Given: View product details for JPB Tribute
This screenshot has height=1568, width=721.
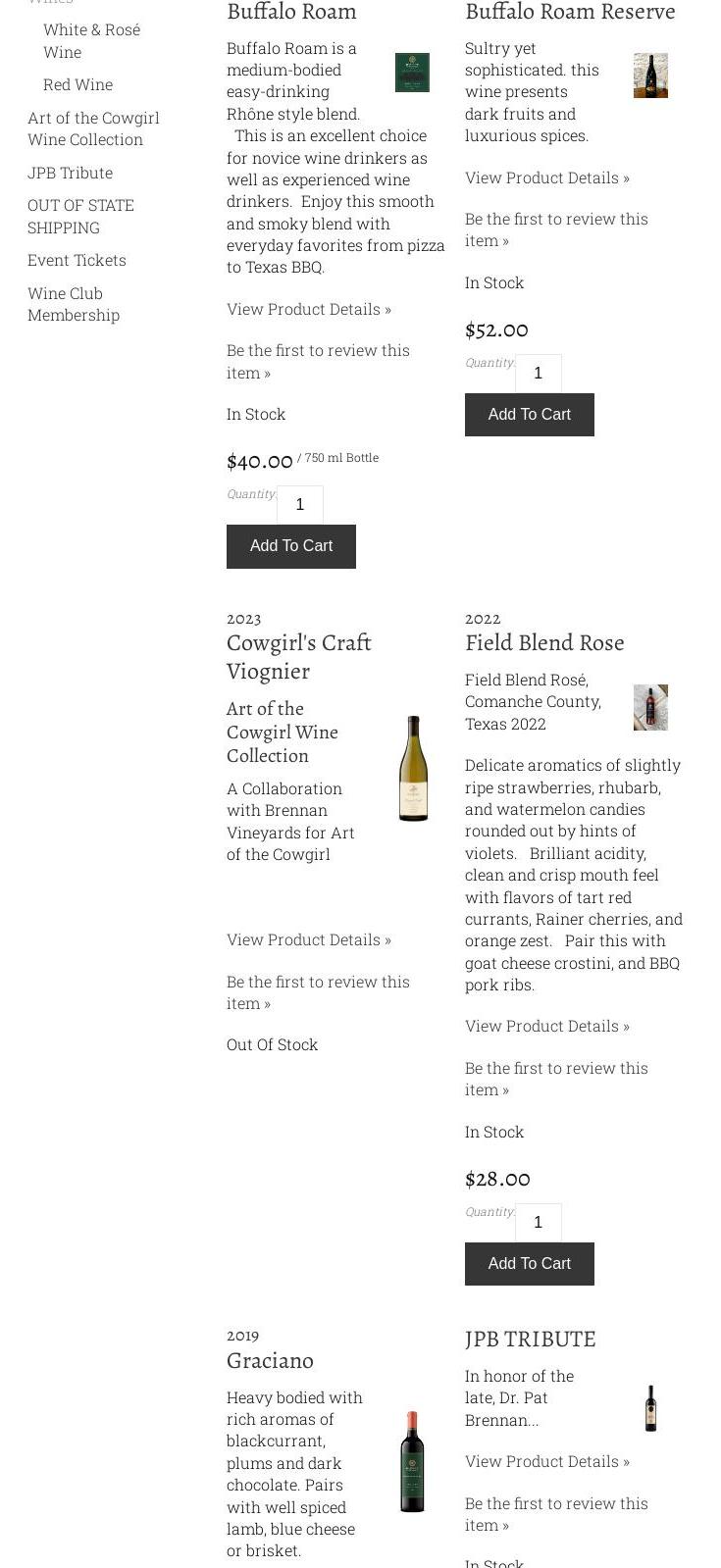Looking at the screenshot, I should pyautogui.click(x=547, y=1461).
